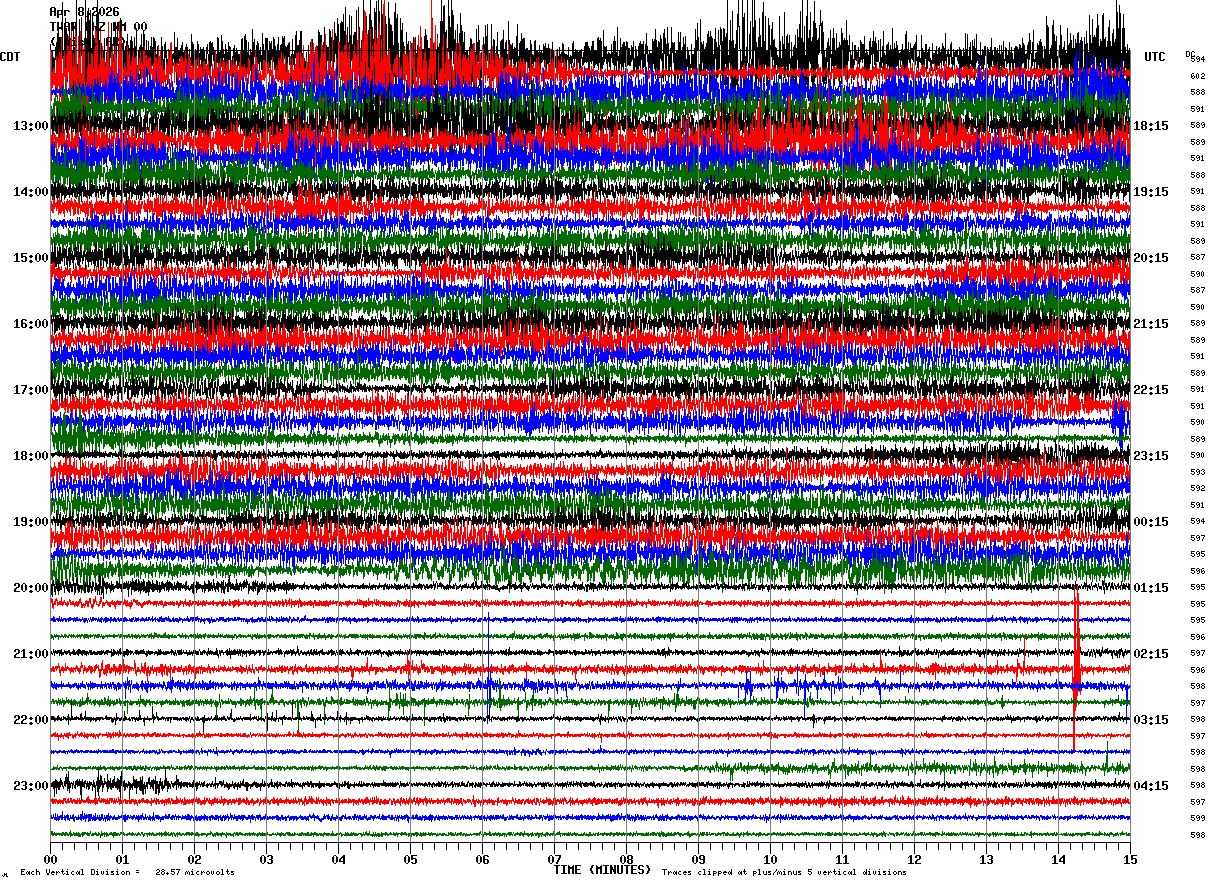Click the '00:15' UTC time label
1210x886 pixels.
tap(1150, 522)
